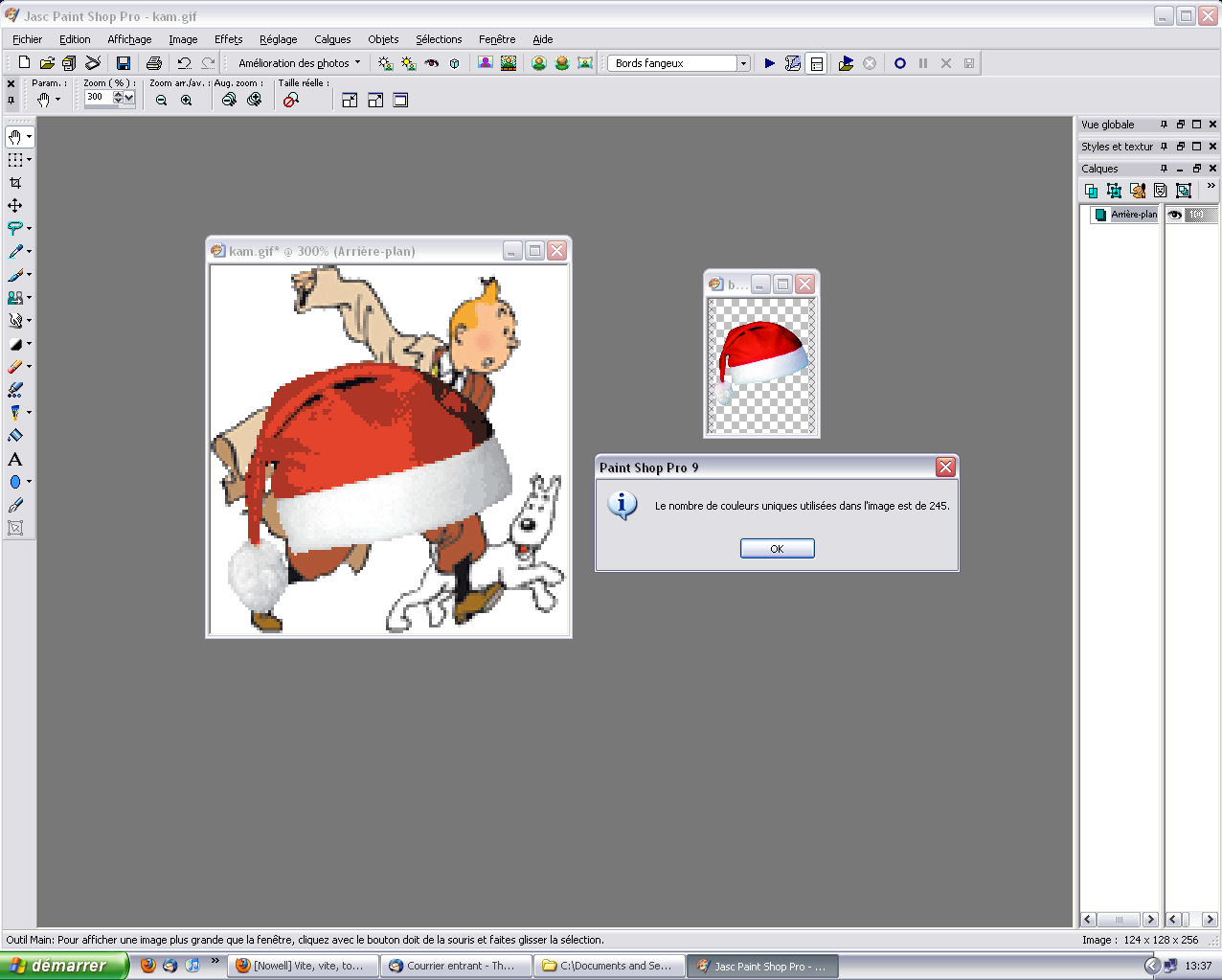Toggle the script output window icon
The width and height of the screenshot is (1222, 980).
coord(816,63)
